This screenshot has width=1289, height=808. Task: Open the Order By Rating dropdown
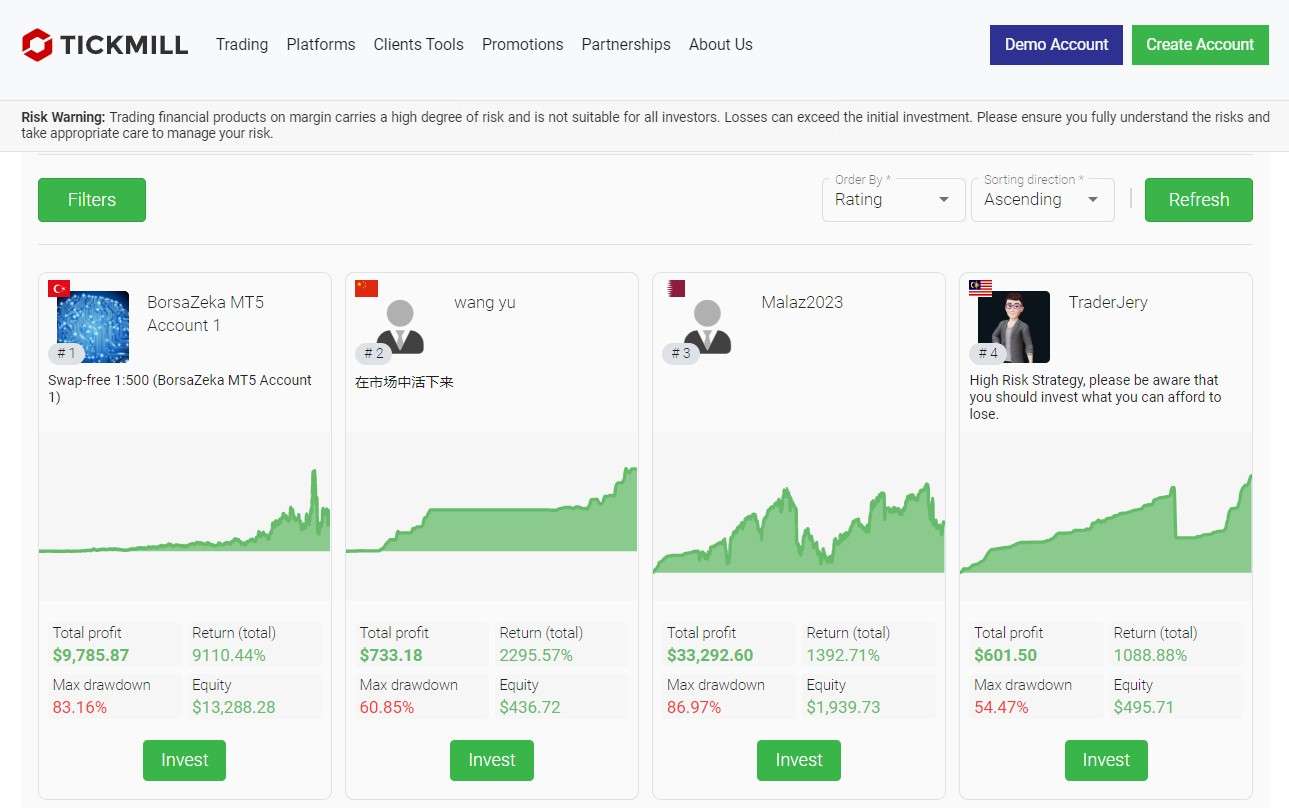pos(893,199)
